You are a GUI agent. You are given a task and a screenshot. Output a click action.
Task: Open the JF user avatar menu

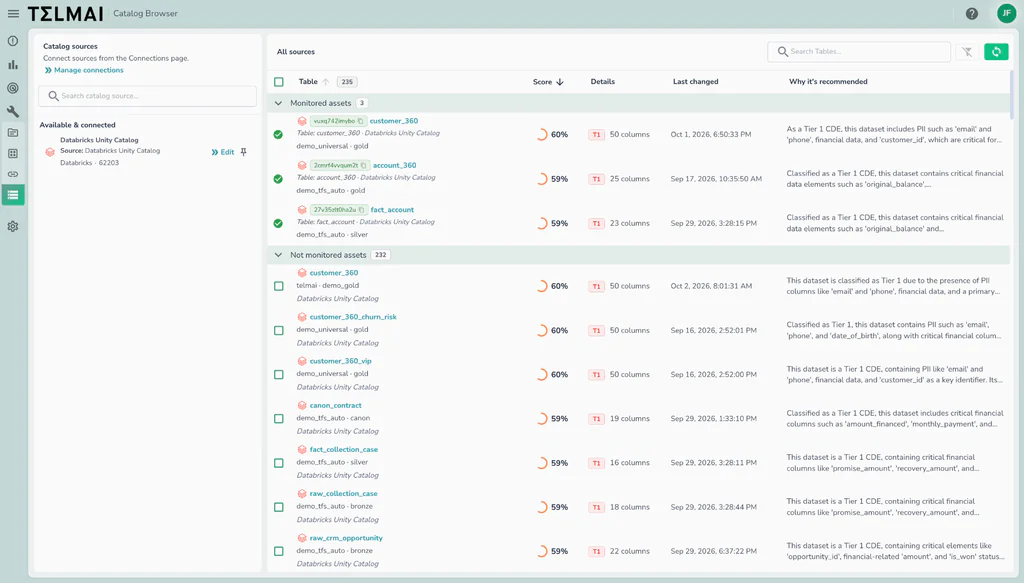1006,13
